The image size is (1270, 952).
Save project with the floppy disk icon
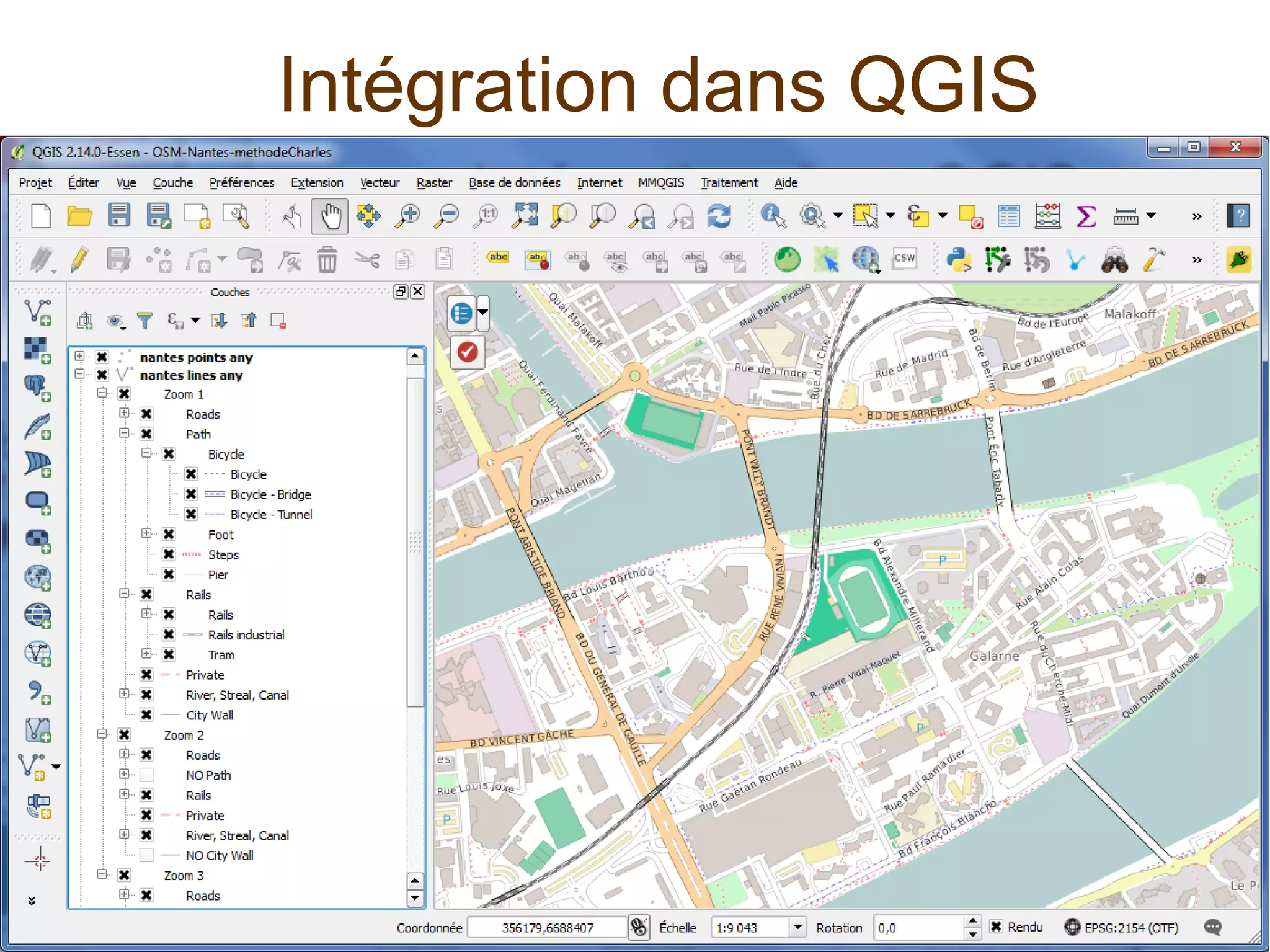118,215
